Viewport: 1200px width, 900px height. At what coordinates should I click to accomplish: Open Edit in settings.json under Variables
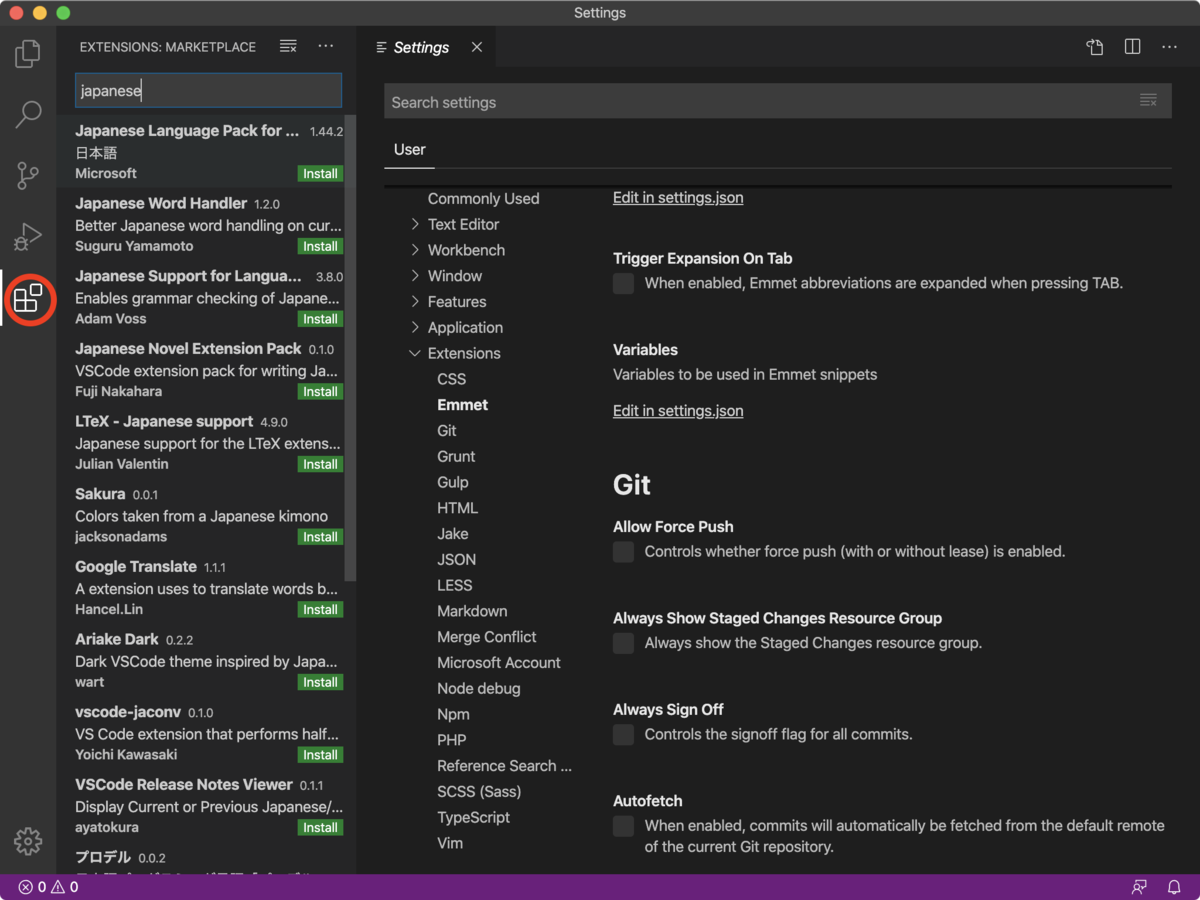[678, 411]
